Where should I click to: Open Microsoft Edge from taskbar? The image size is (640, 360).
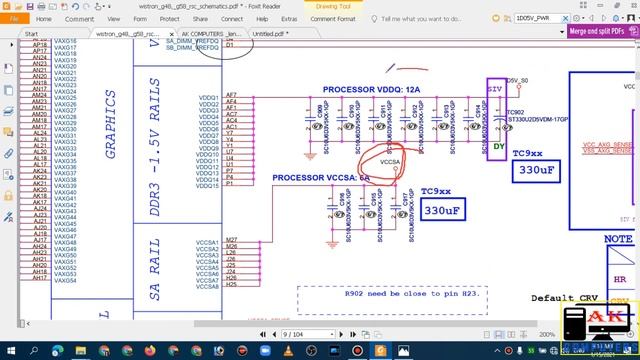(58, 351)
